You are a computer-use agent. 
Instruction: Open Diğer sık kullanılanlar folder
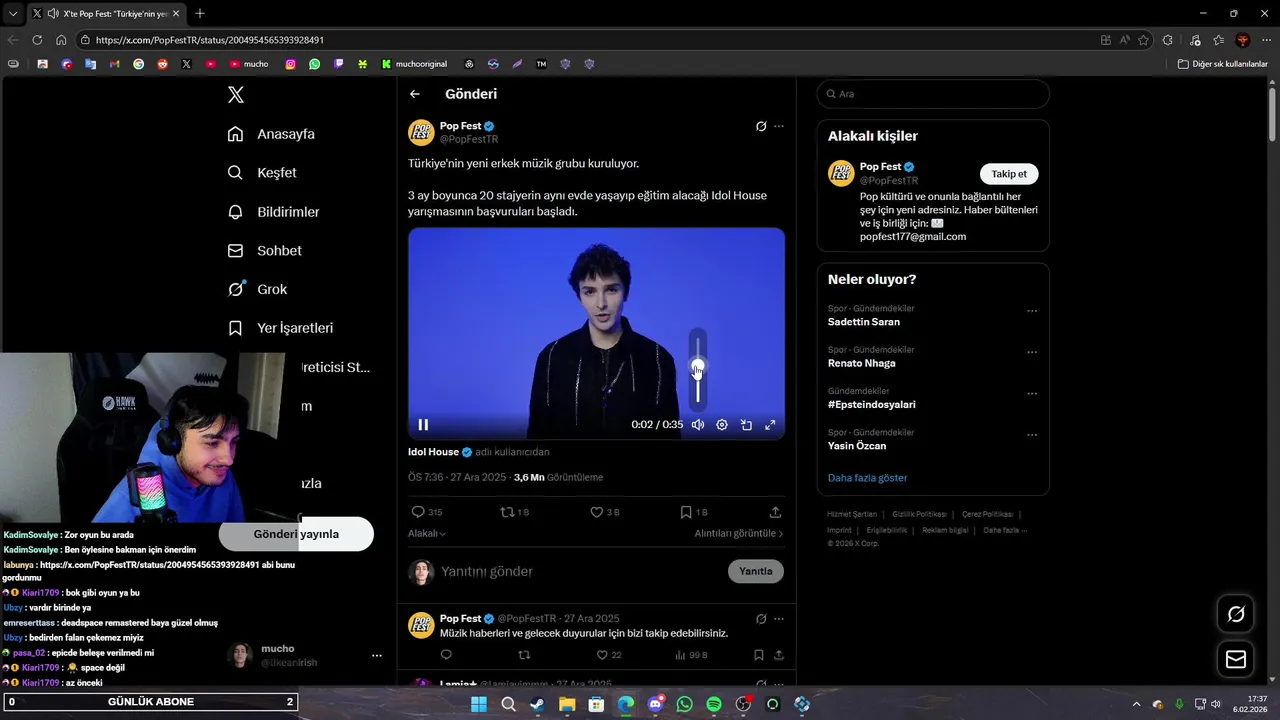[1222, 64]
